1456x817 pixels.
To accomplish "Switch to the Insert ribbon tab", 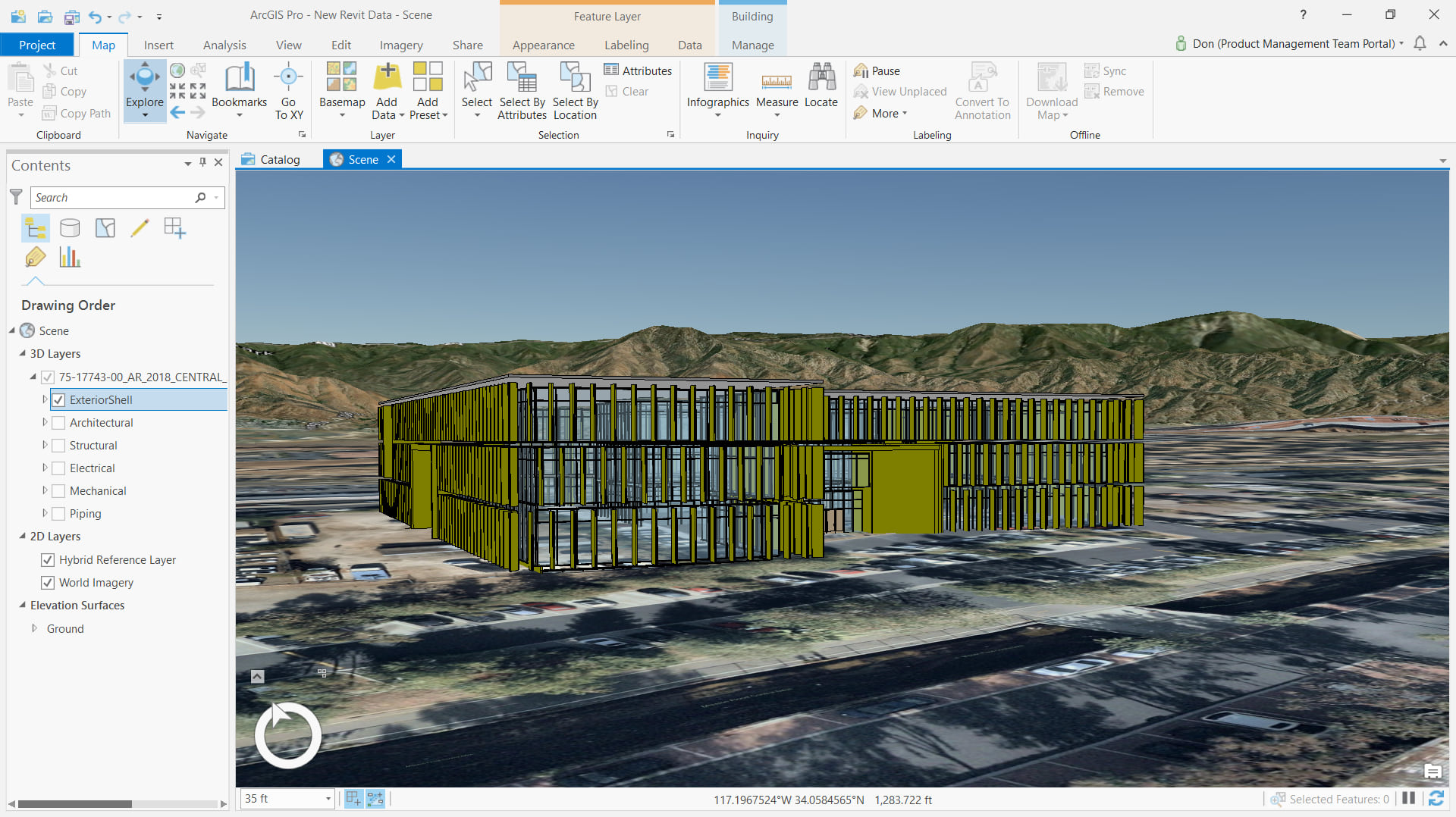I will pyautogui.click(x=158, y=45).
